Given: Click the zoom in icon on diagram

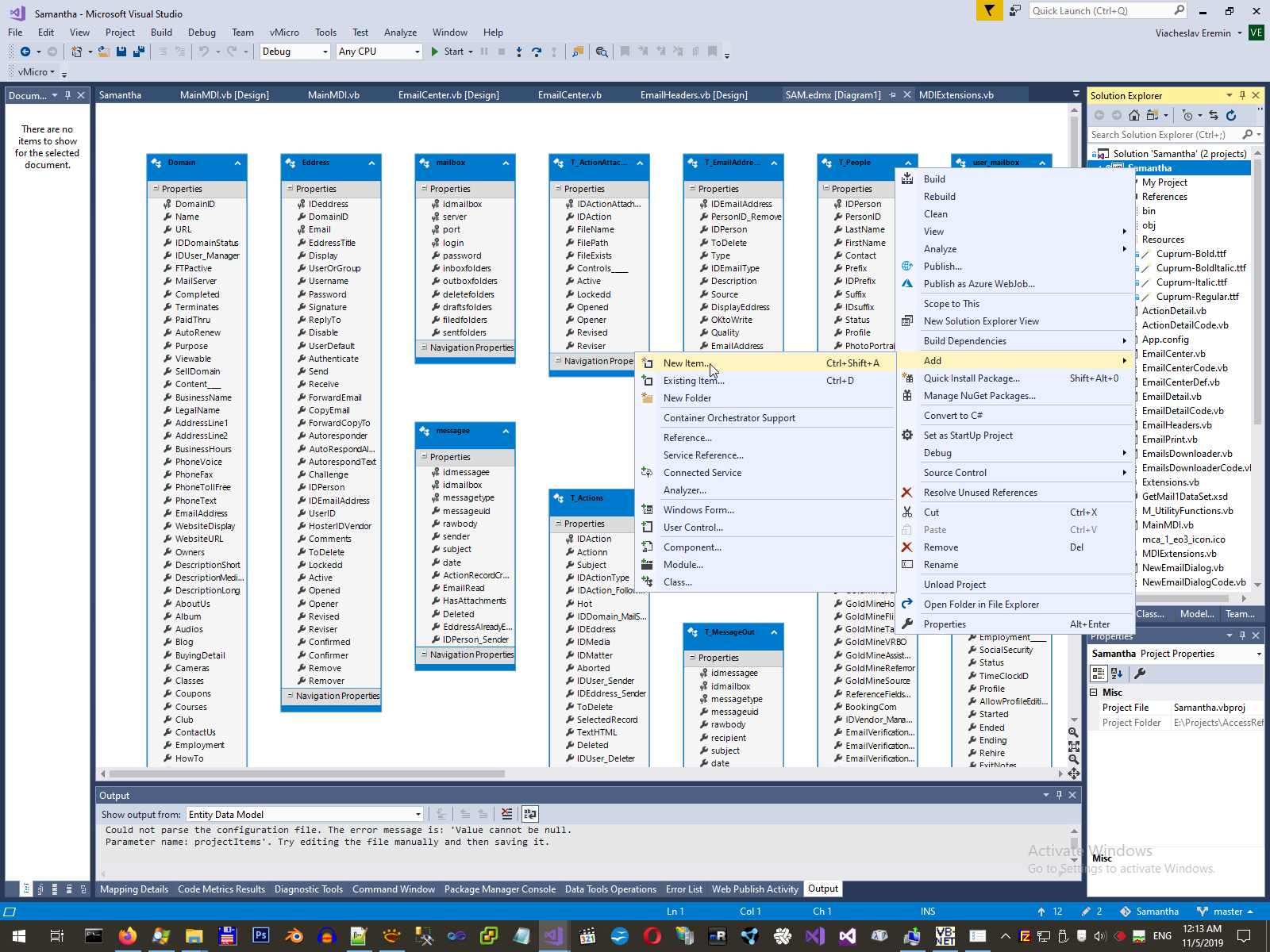Looking at the screenshot, I should click(x=1074, y=732).
